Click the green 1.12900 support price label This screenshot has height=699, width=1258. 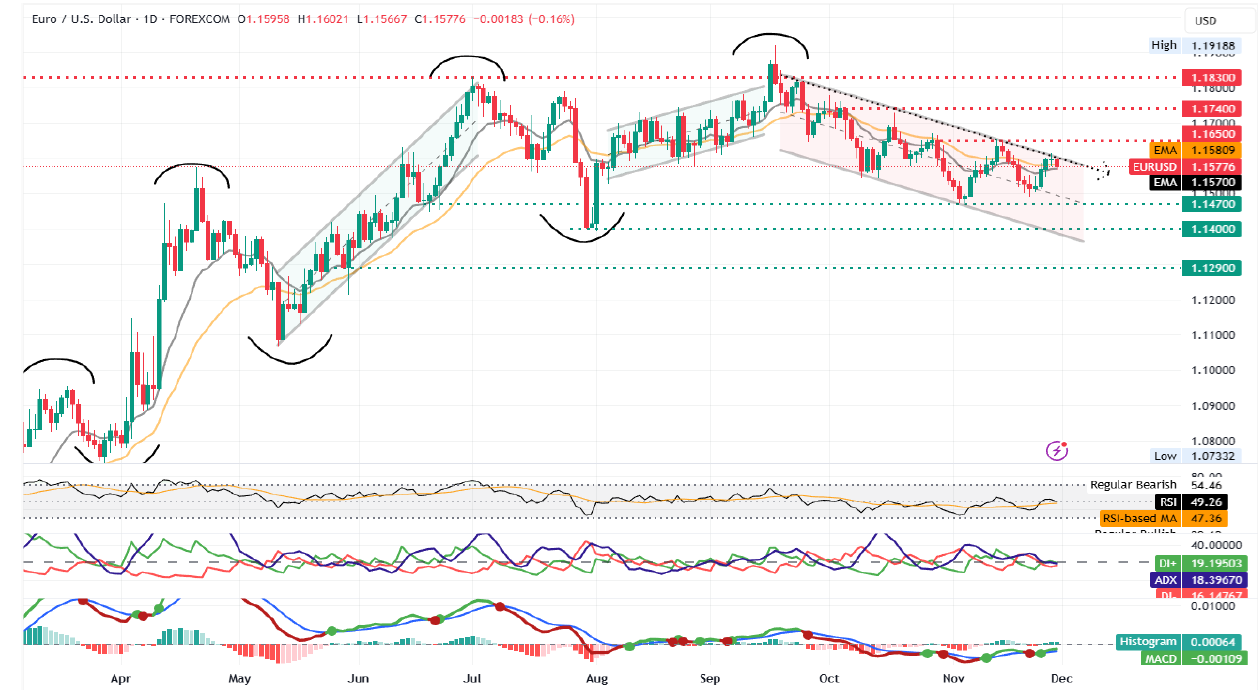pyautogui.click(x=1210, y=268)
